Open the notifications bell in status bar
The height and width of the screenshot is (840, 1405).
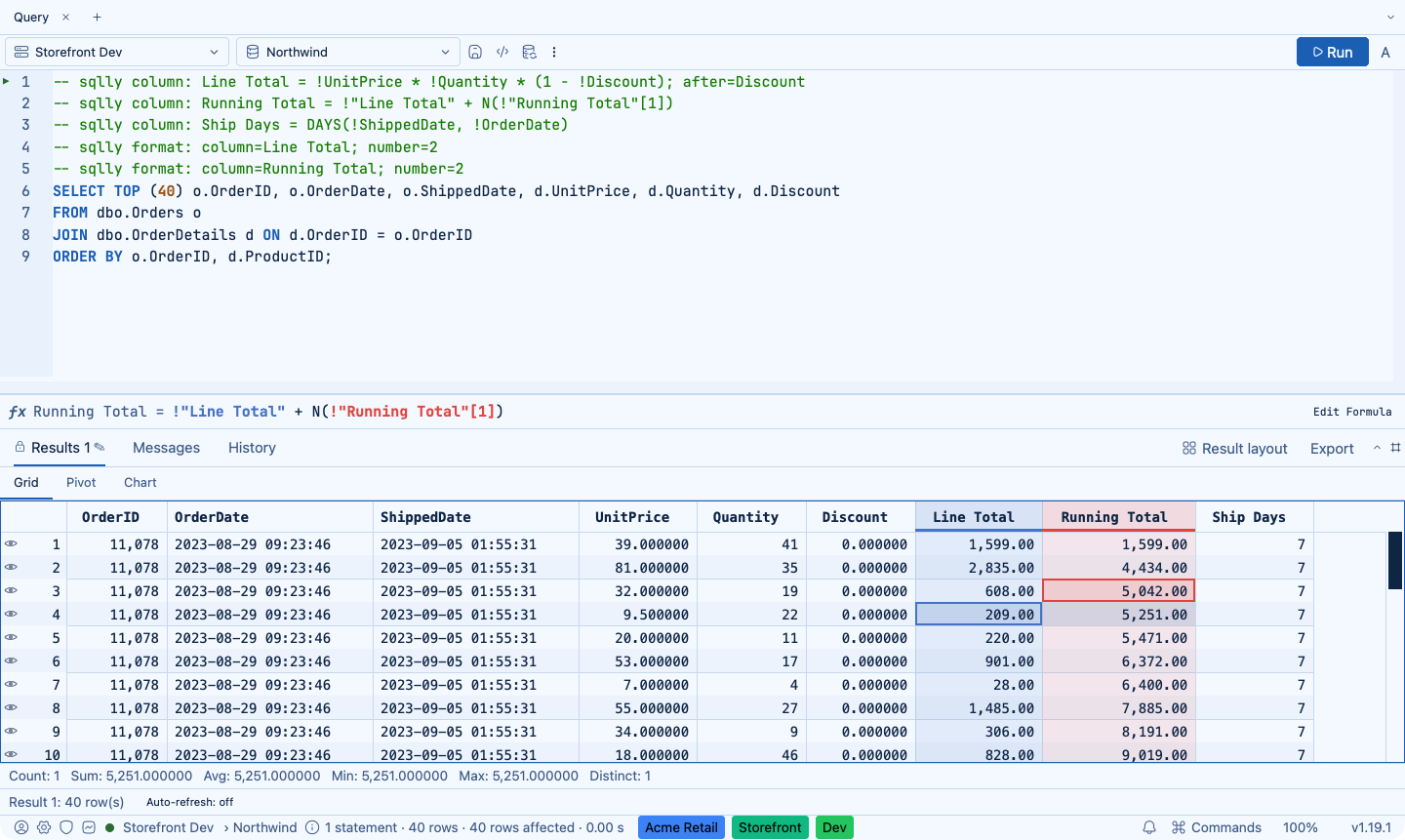(x=1149, y=827)
